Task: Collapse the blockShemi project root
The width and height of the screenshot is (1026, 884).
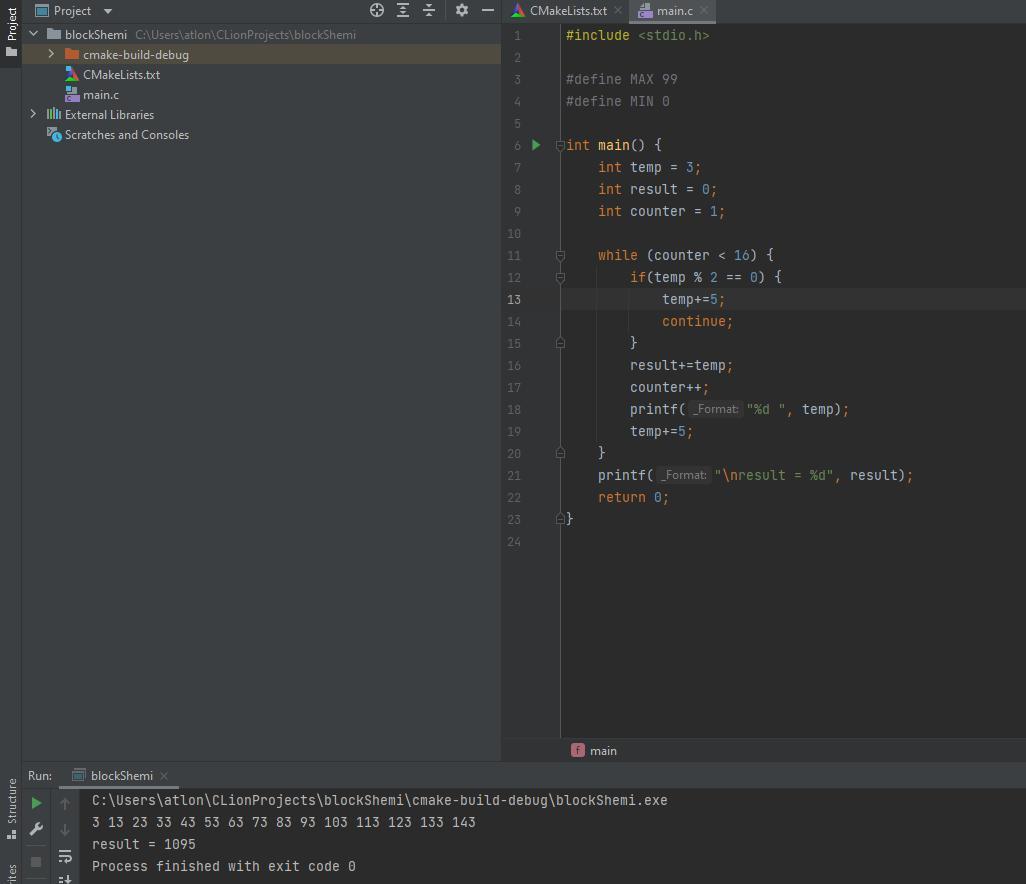Action: coord(33,35)
